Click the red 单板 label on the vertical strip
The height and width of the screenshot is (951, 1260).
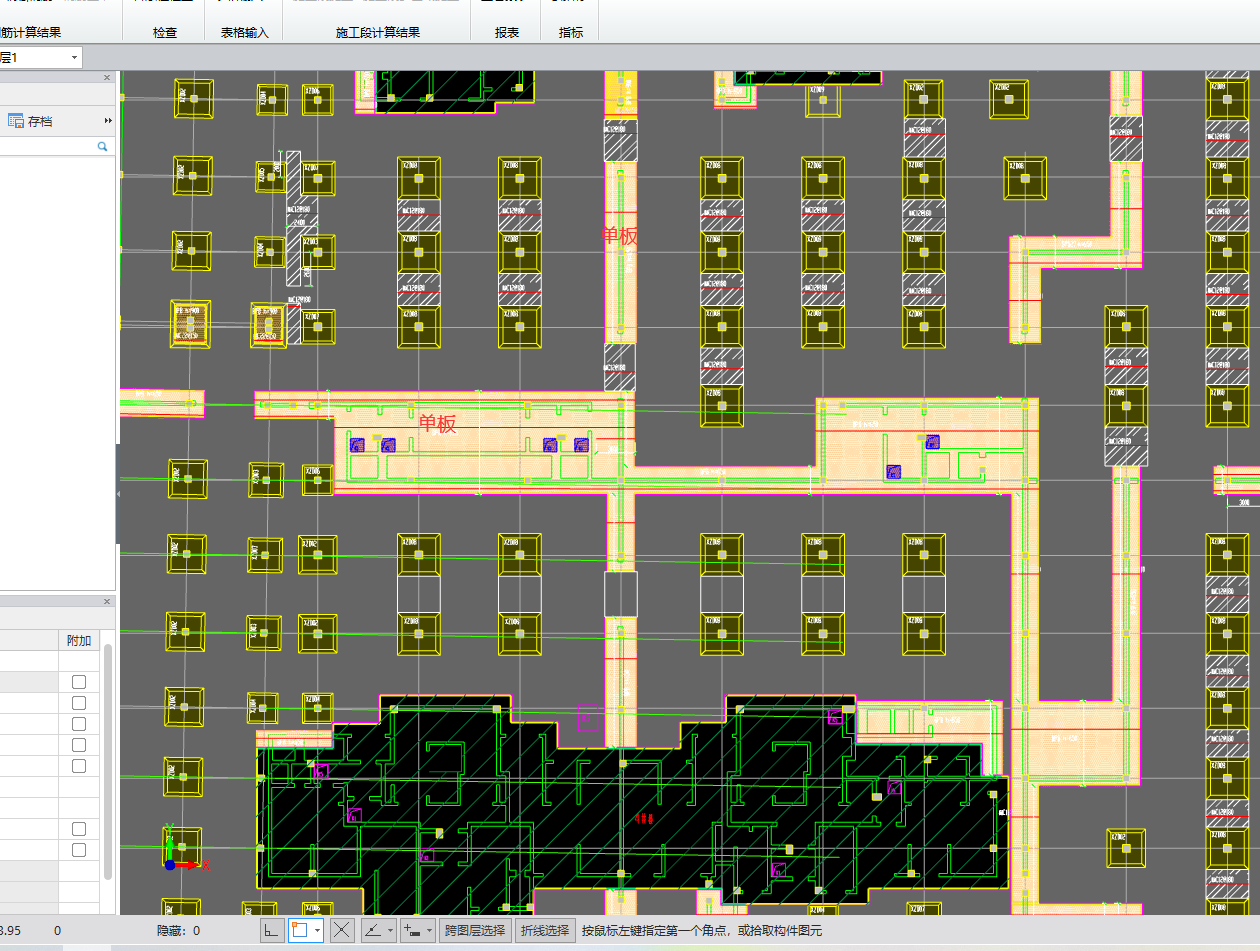(619, 236)
